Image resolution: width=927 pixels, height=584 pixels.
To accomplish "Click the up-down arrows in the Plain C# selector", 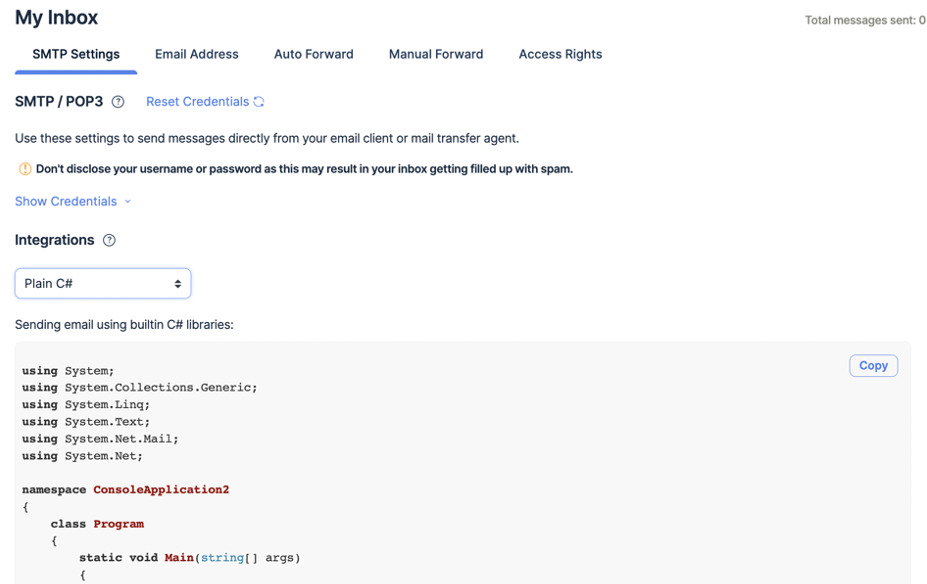I will coord(177,284).
